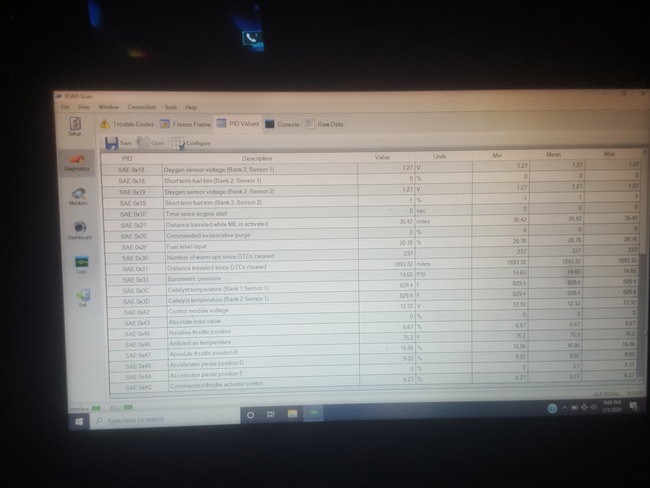Select the PID Values tab
The image size is (650, 488).
tap(238, 124)
